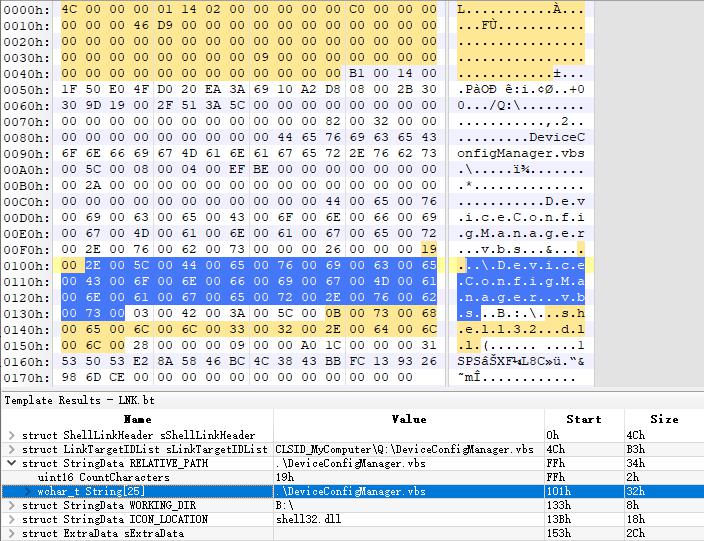Click address label 0170h
The height and width of the screenshot is (541, 704).
27,378
